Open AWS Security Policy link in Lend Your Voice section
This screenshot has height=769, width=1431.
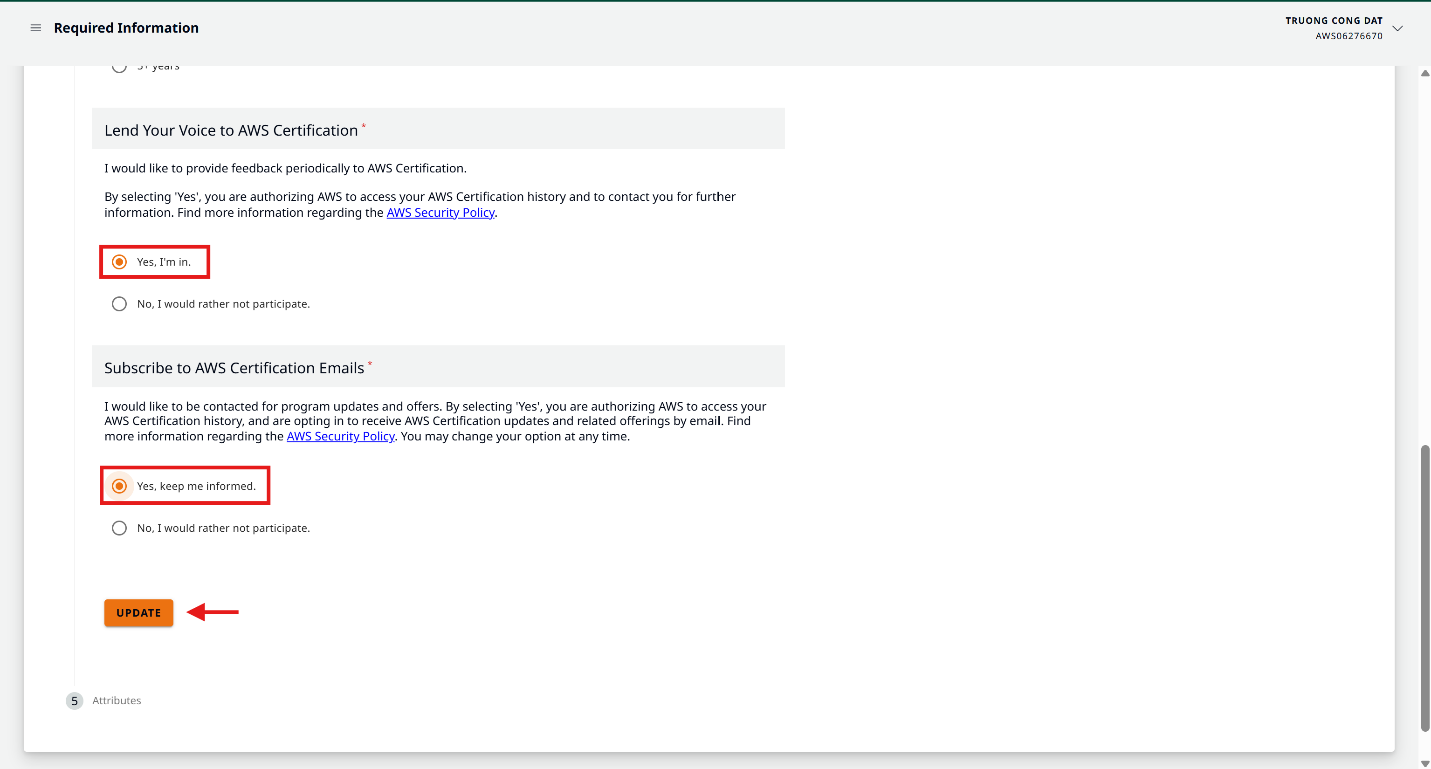(x=441, y=213)
